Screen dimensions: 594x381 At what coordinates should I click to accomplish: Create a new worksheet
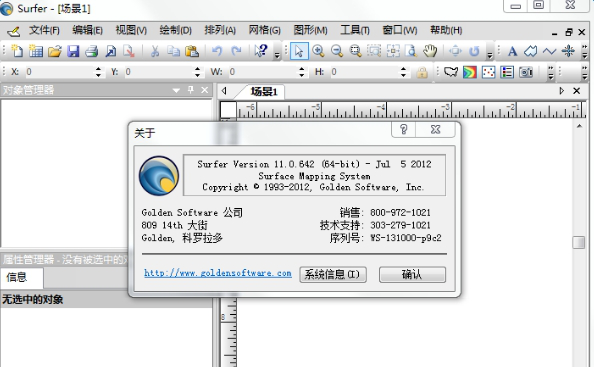[36, 51]
